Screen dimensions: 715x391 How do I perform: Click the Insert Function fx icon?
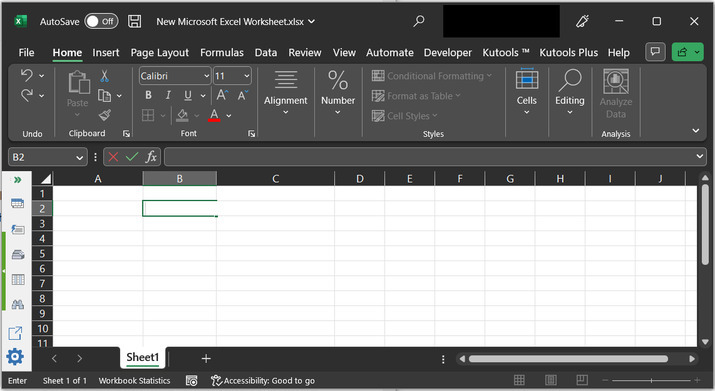coord(151,157)
